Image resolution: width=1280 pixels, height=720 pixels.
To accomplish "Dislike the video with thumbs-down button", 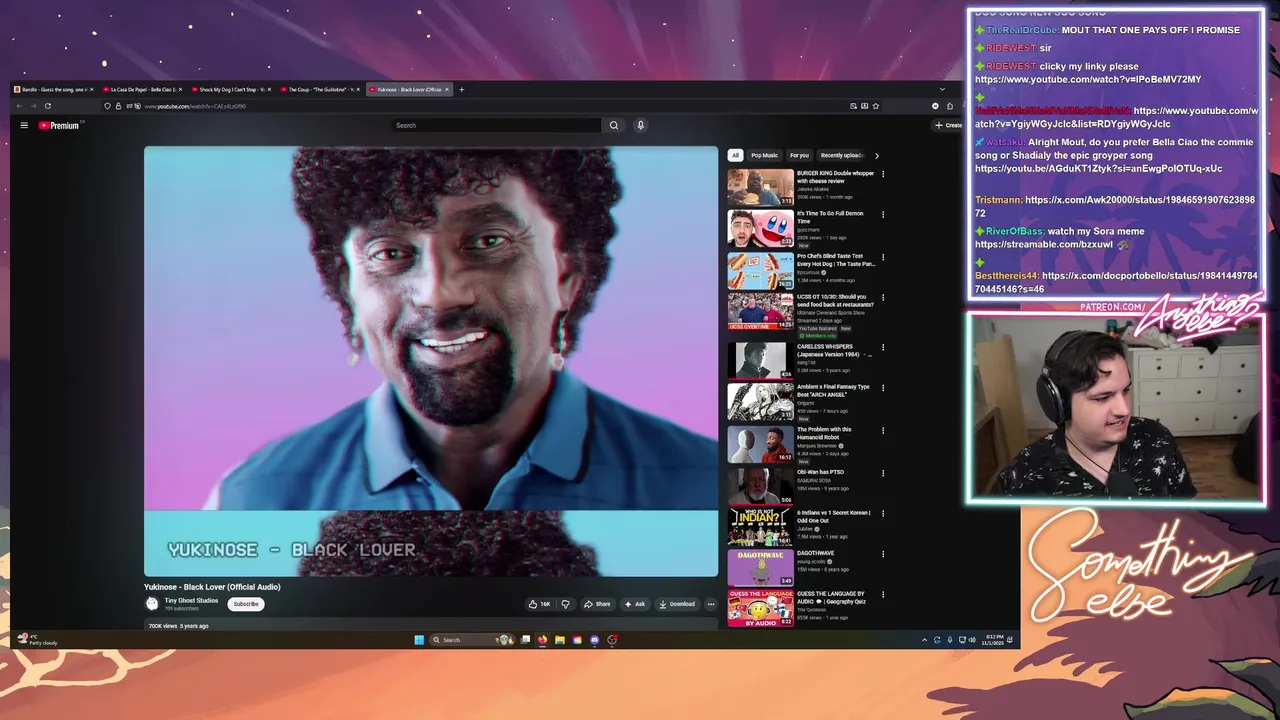I will pyautogui.click(x=565, y=604).
